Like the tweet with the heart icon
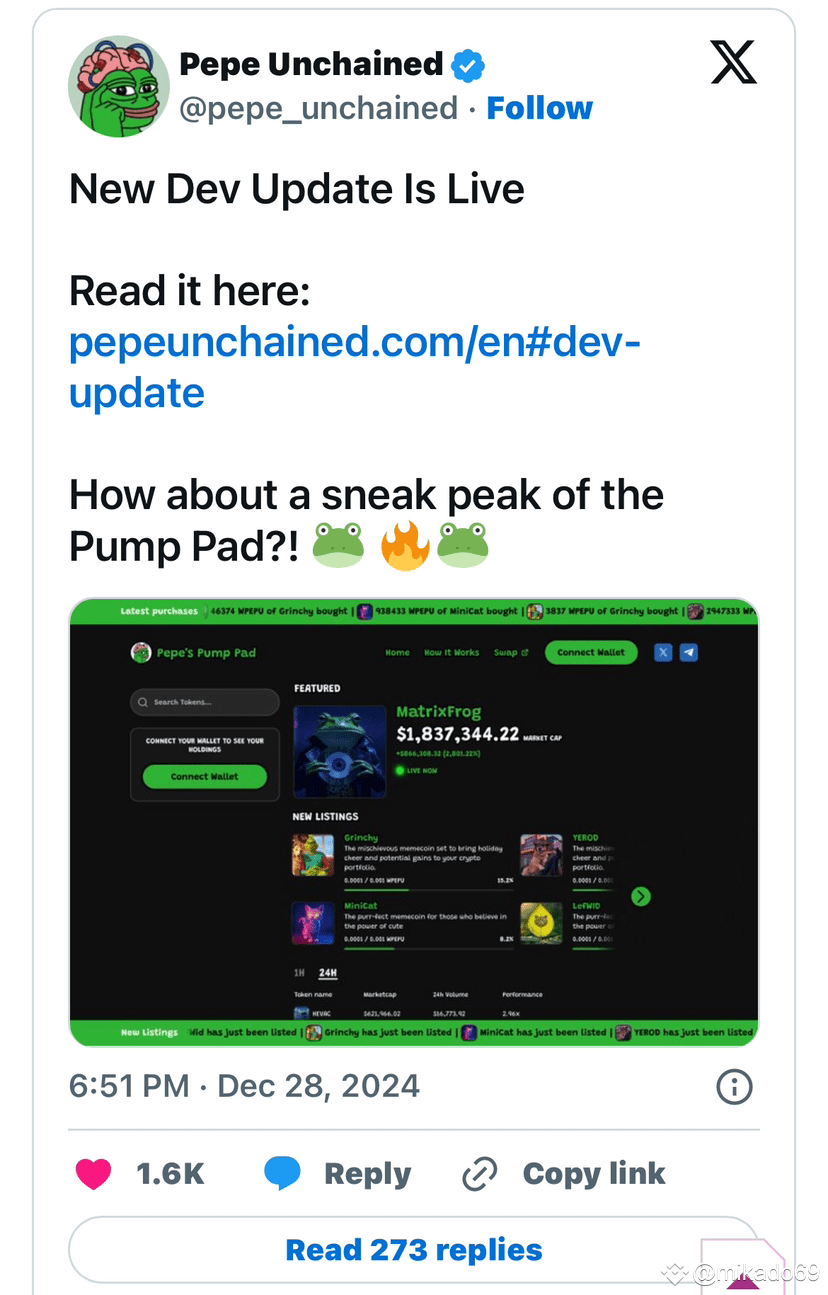The height and width of the screenshot is (1295, 828). click(93, 1173)
